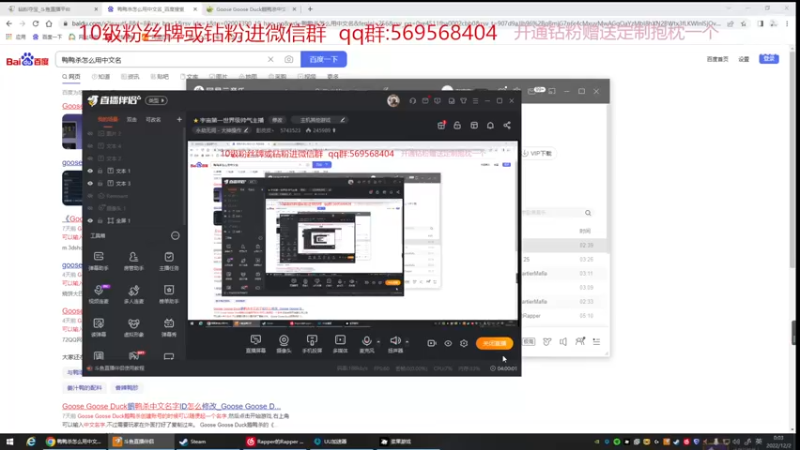This screenshot has width=800, height=450.
Task: Hide the 全屏1 layer via eye icon
Action: (90, 221)
